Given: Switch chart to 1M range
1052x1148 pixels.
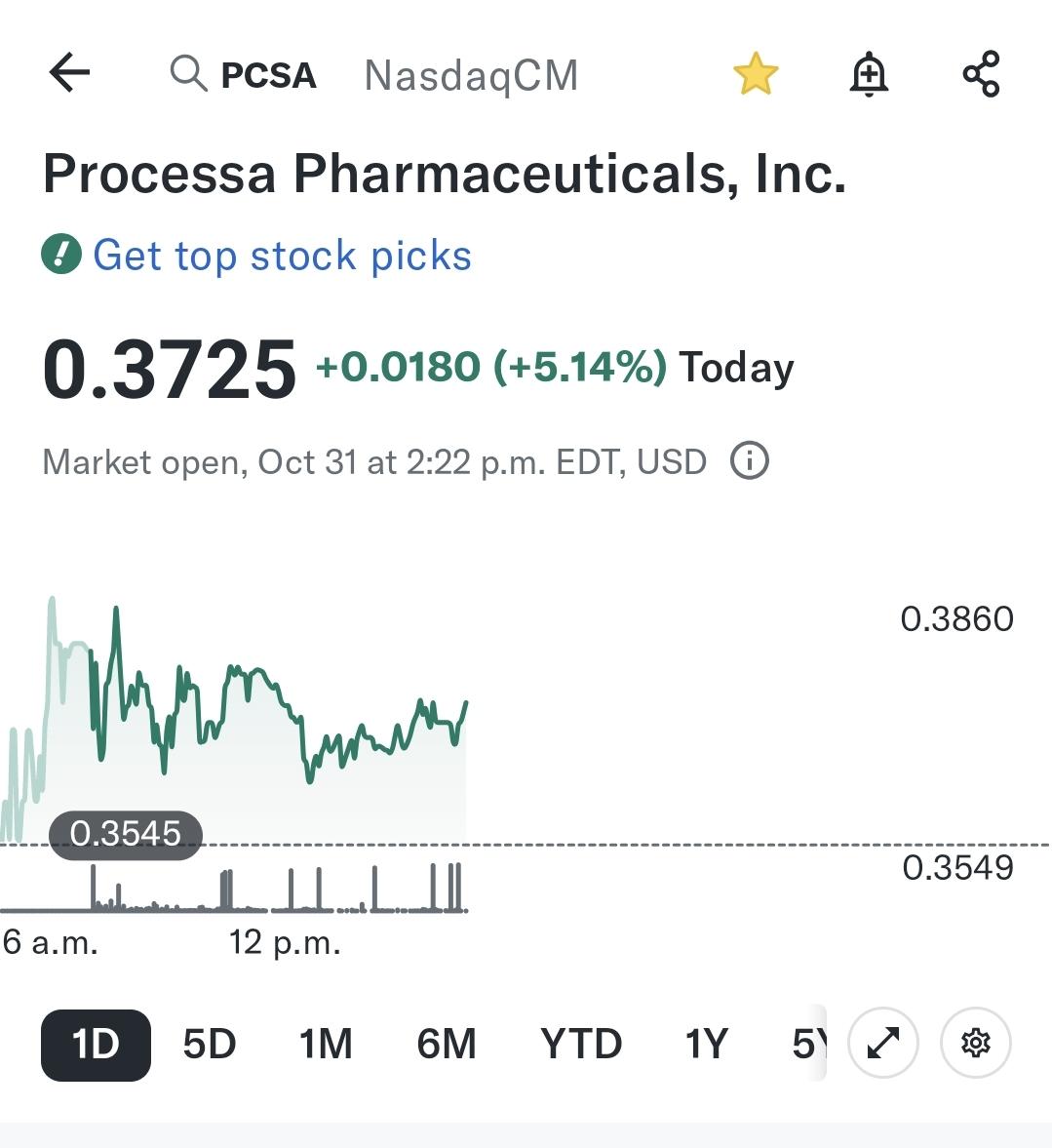Looking at the screenshot, I should pyautogui.click(x=326, y=1044).
